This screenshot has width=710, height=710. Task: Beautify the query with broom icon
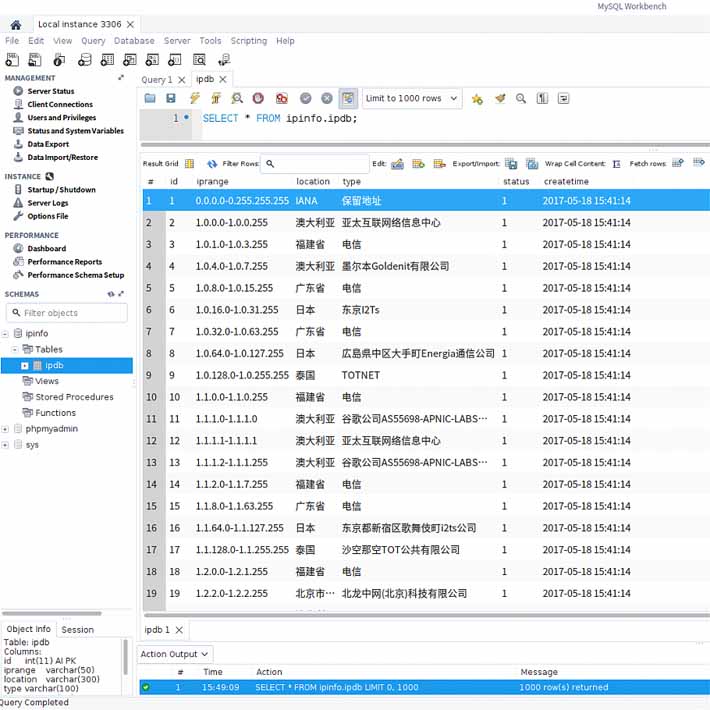[x=500, y=98]
